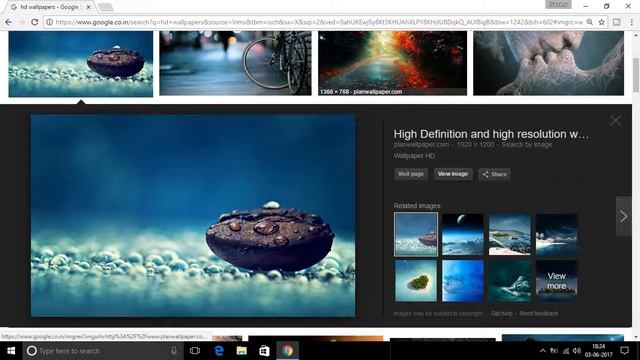The width and height of the screenshot is (640, 360).
Task: Launch Microsoft Edge from taskbar
Action: coord(219,351)
